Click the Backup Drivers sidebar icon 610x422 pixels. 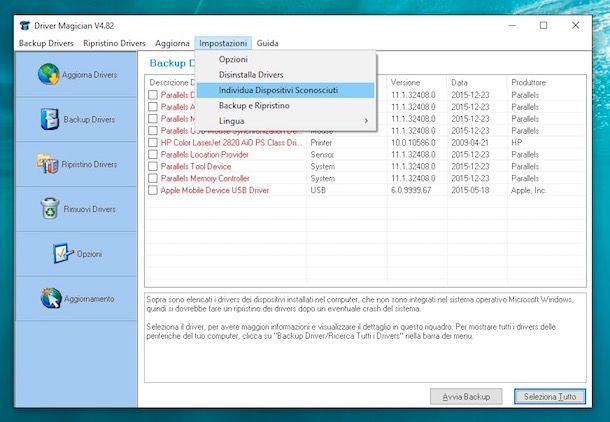click(x=50, y=119)
